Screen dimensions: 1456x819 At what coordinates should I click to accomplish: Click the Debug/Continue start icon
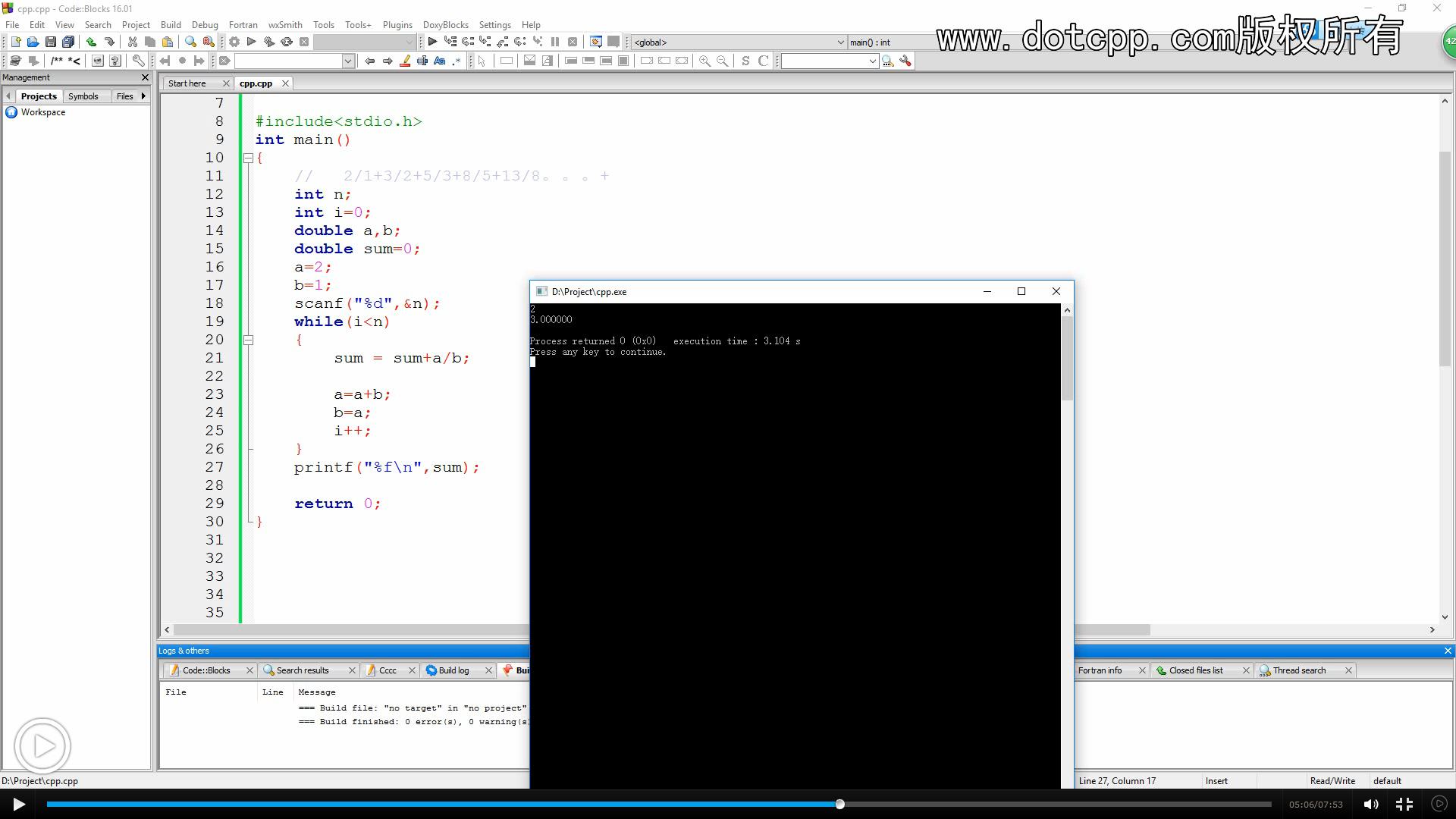coord(432,42)
